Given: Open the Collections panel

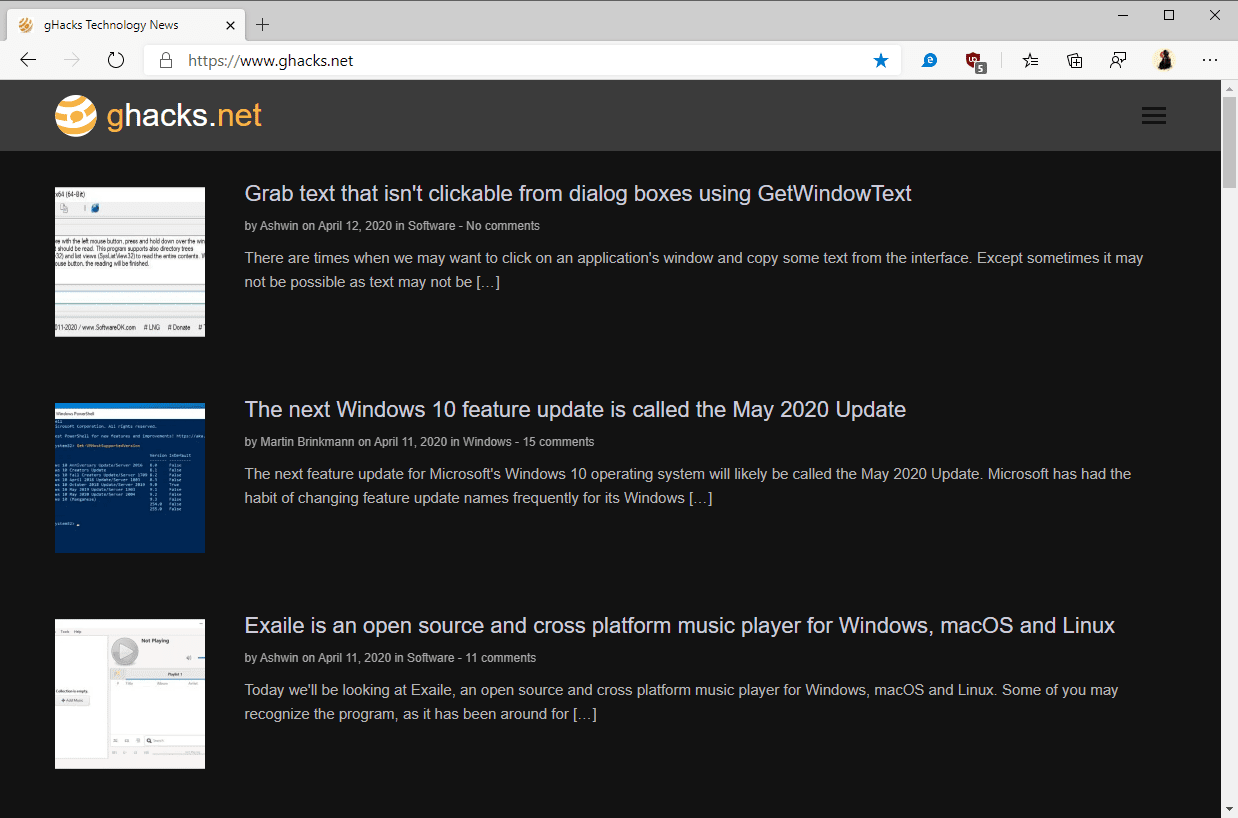Looking at the screenshot, I should (x=1075, y=60).
